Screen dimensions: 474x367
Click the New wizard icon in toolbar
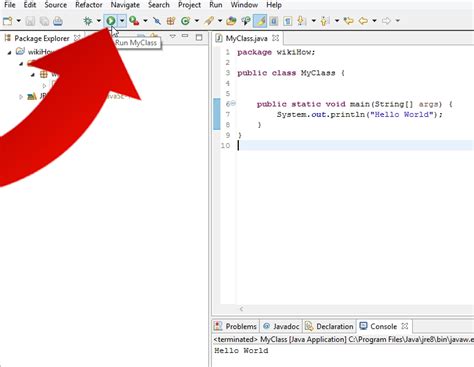[7, 21]
